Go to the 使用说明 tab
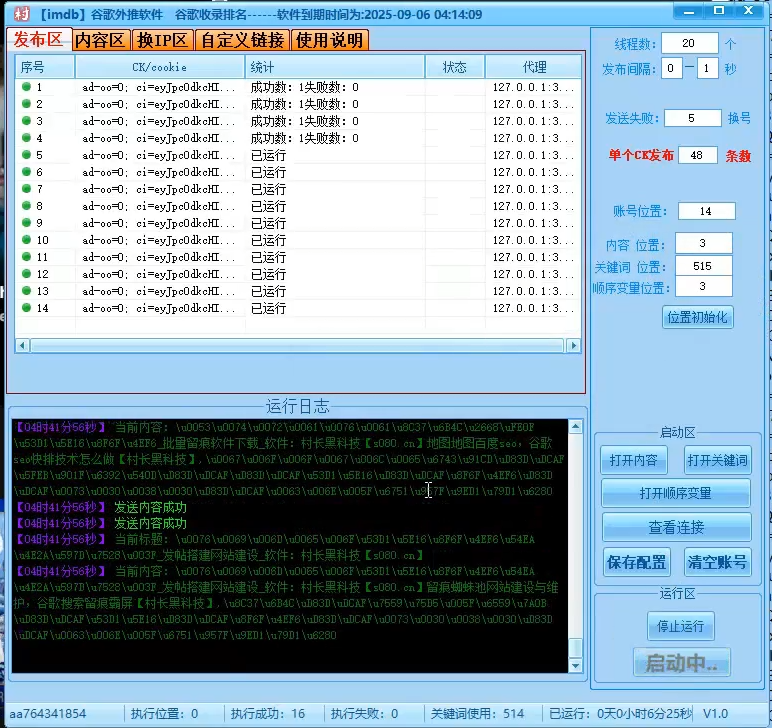 coord(329,40)
